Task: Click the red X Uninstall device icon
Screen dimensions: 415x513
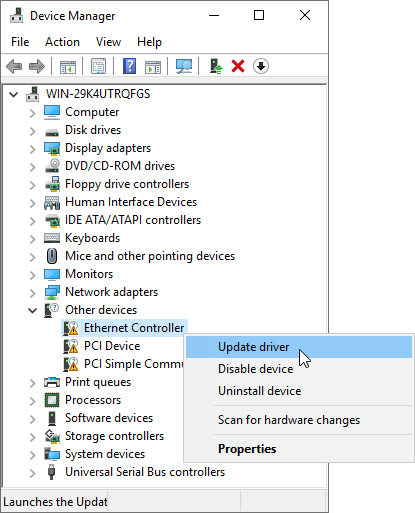Action: click(238, 66)
